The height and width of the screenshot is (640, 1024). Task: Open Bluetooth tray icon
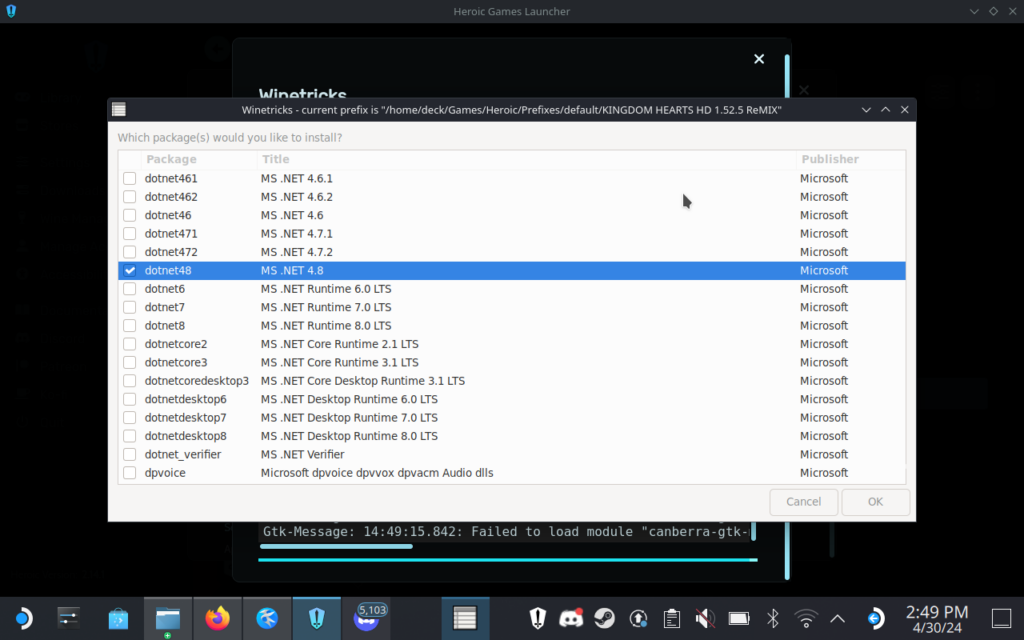coord(773,618)
